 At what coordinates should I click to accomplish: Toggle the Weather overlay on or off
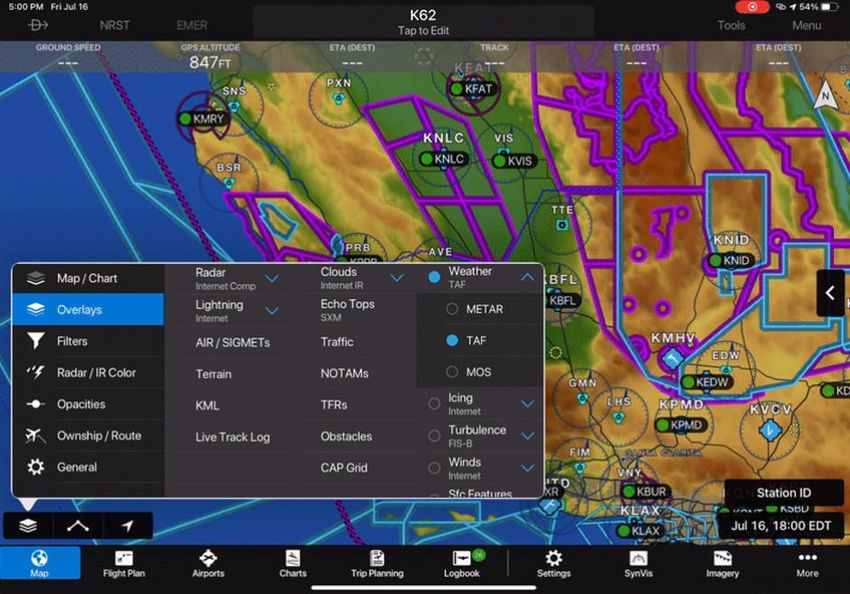[x=434, y=277]
